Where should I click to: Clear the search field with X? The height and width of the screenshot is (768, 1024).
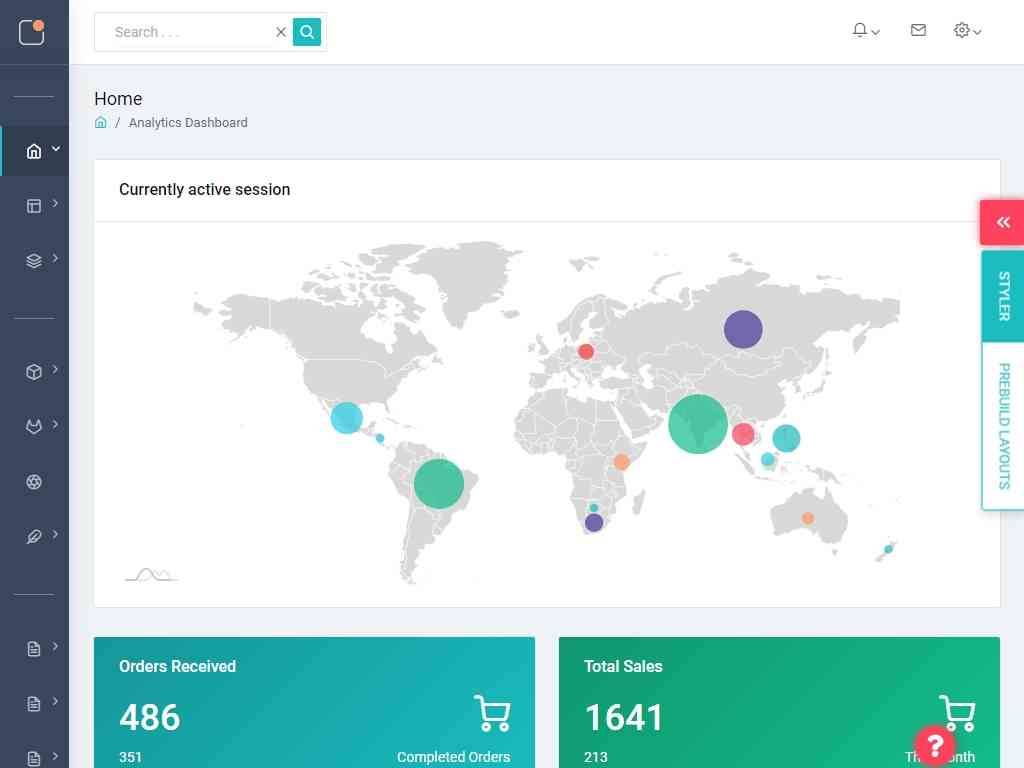[281, 32]
